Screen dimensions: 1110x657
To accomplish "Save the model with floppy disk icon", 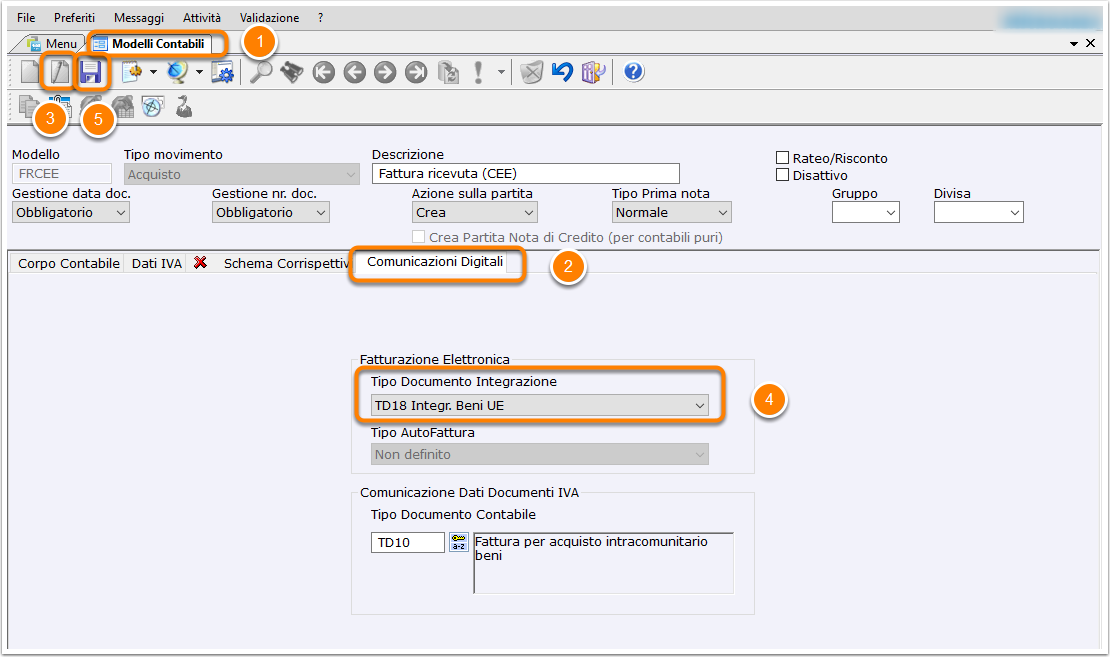I will pos(91,72).
